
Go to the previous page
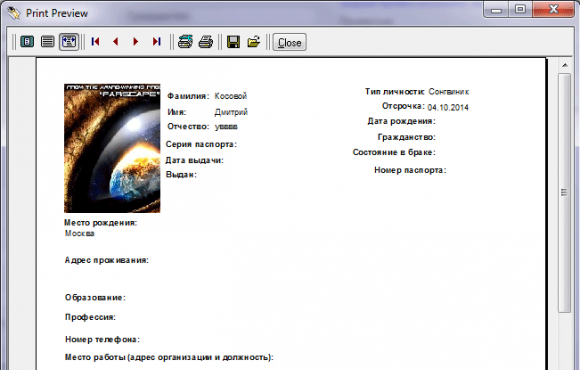(x=115, y=41)
